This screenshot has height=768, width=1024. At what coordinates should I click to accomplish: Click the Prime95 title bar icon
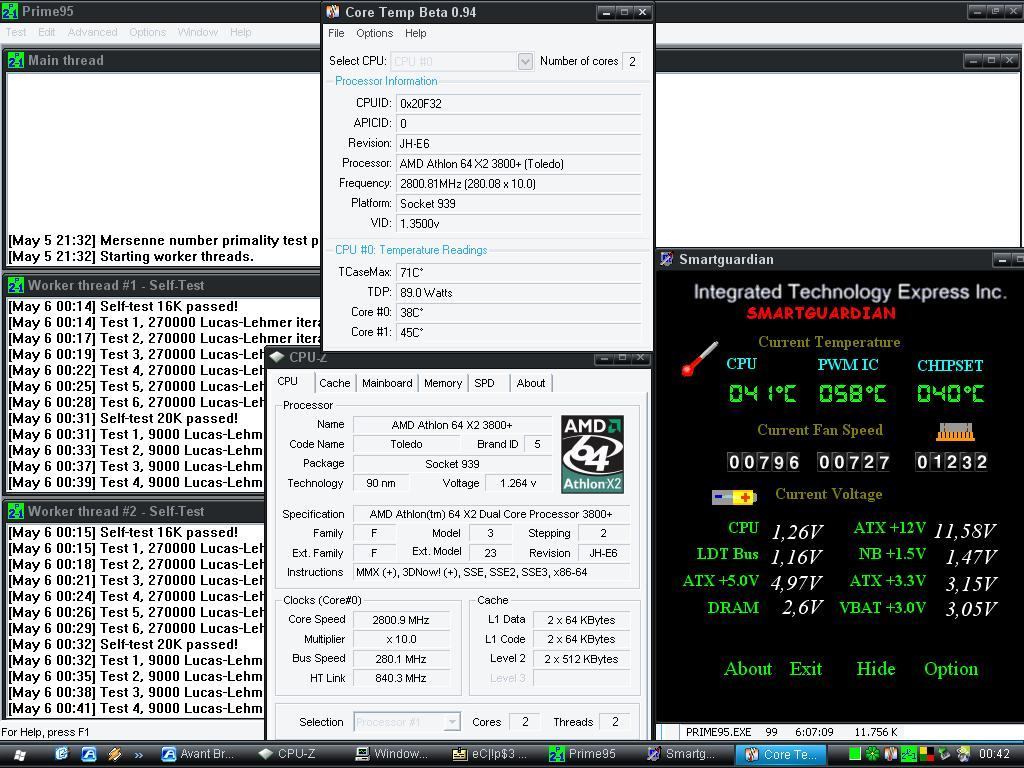(10, 11)
